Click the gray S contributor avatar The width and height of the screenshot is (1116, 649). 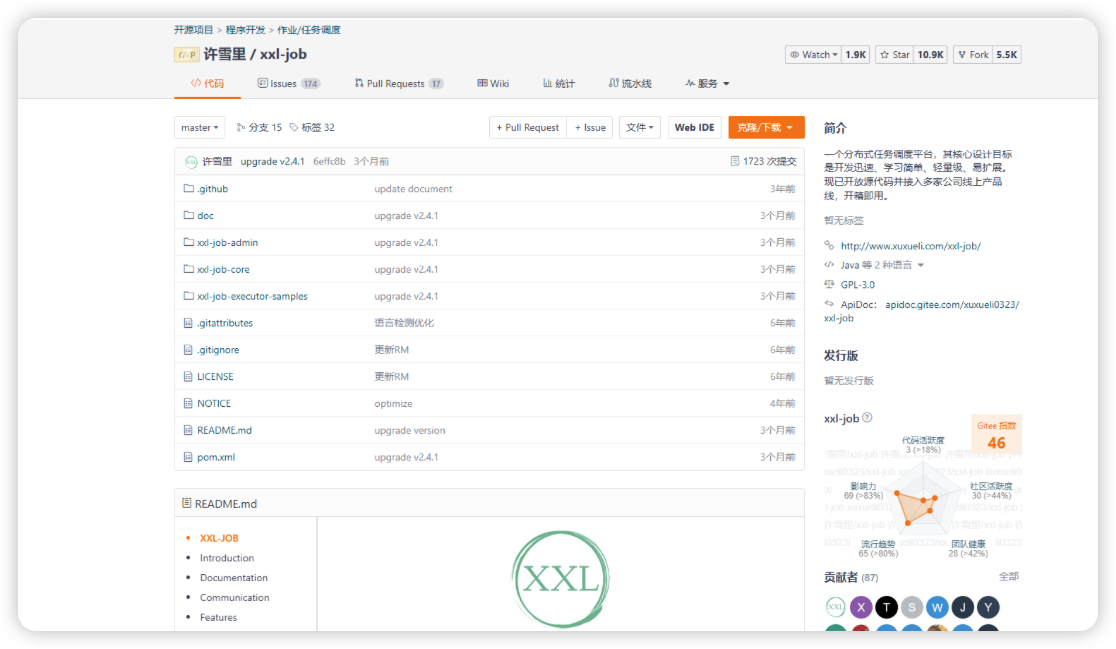[x=912, y=607]
